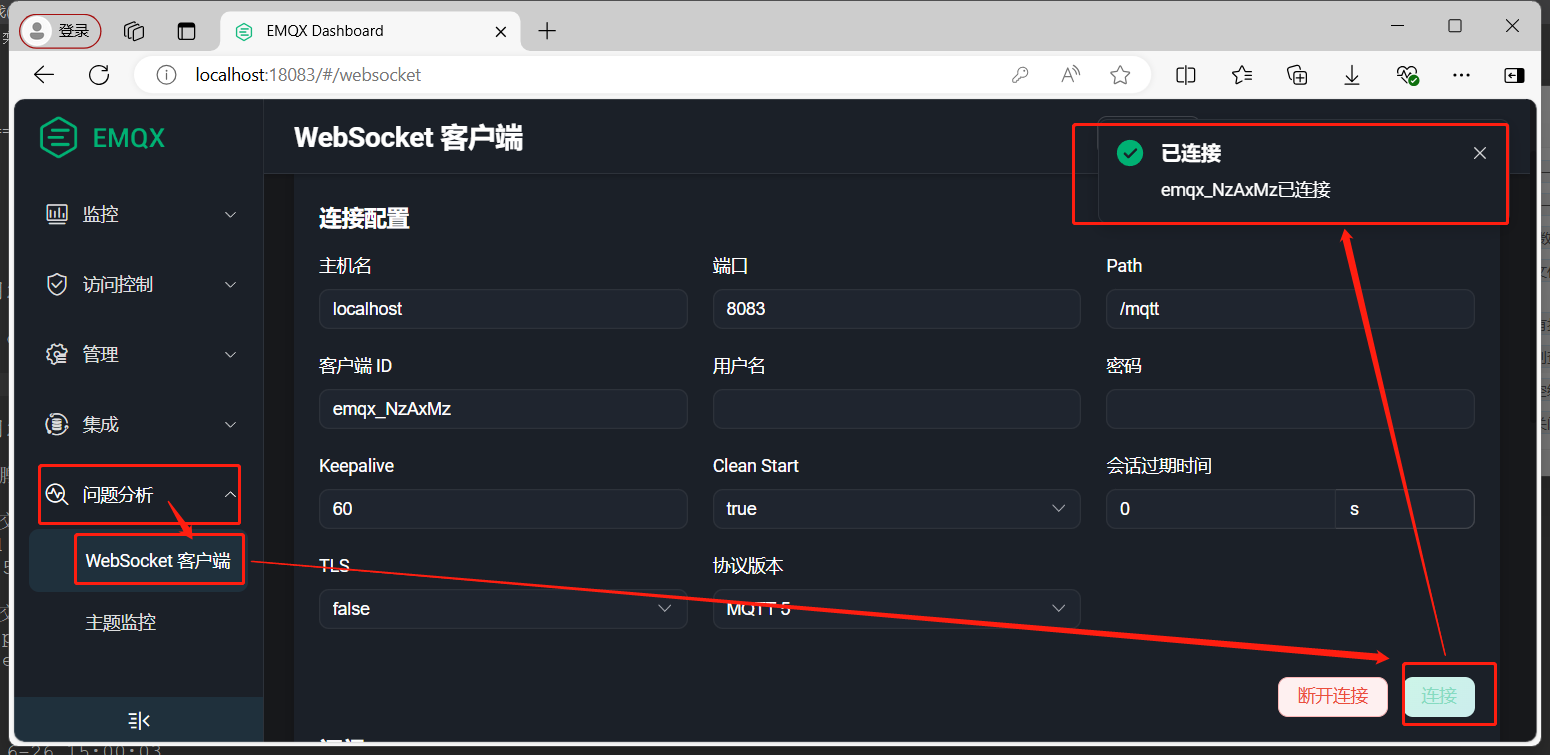Select WebSocket 客户端 menu item
Image resolution: width=1550 pixels, height=755 pixels.
[x=138, y=561]
